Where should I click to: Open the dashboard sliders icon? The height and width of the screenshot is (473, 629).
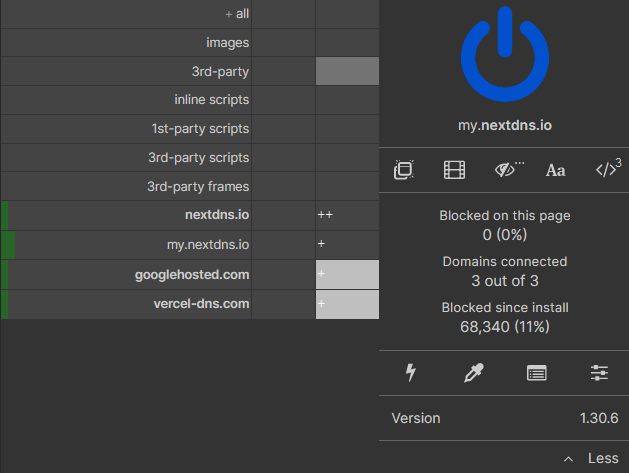(x=599, y=373)
